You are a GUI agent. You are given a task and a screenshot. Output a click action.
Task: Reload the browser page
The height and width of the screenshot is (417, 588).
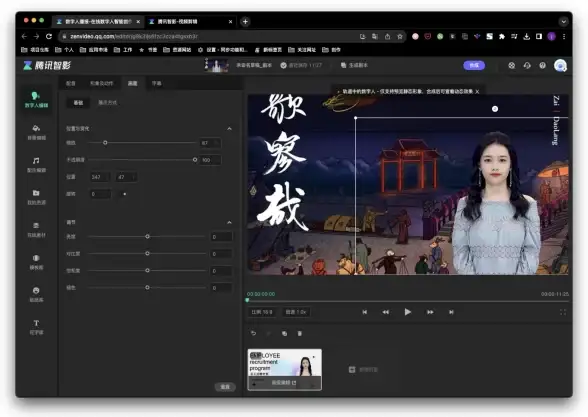click(x=49, y=36)
